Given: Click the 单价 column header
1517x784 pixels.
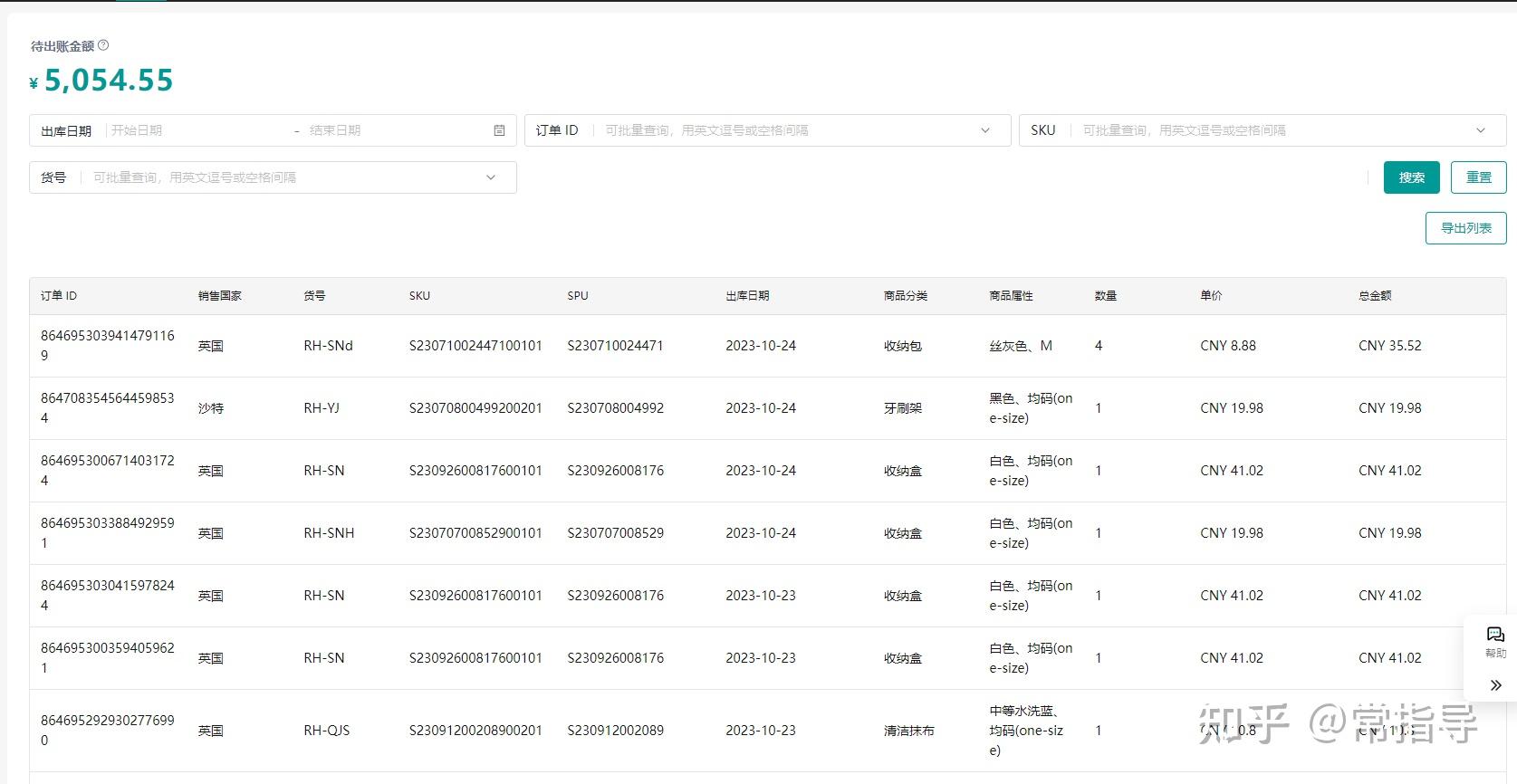Looking at the screenshot, I should tap(1211, 296).
